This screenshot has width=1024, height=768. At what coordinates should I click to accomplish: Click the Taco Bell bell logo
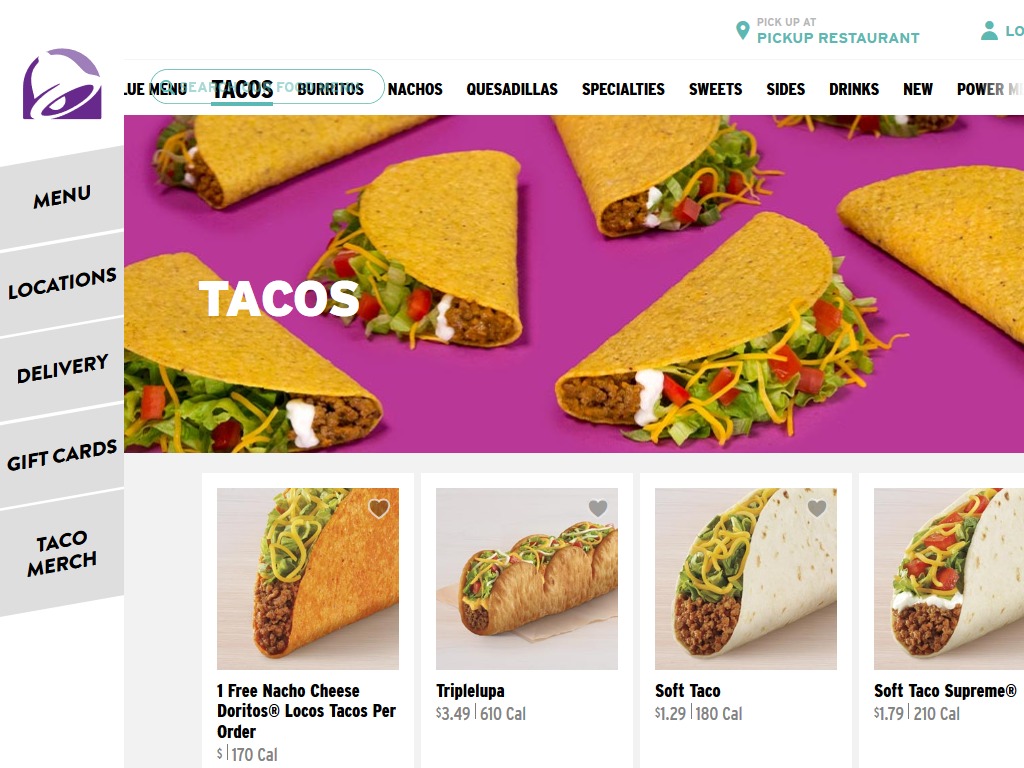tap(62, 84)
